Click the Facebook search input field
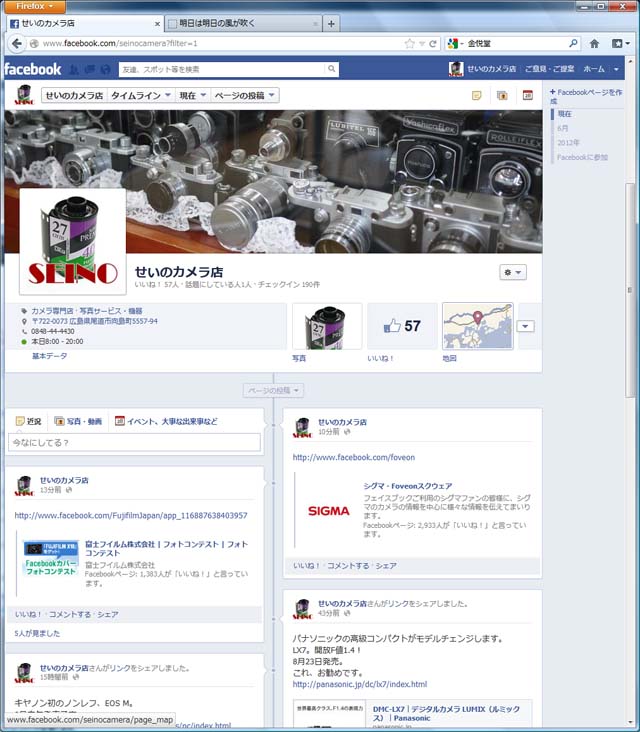640x732 pixels. [222, 69]
